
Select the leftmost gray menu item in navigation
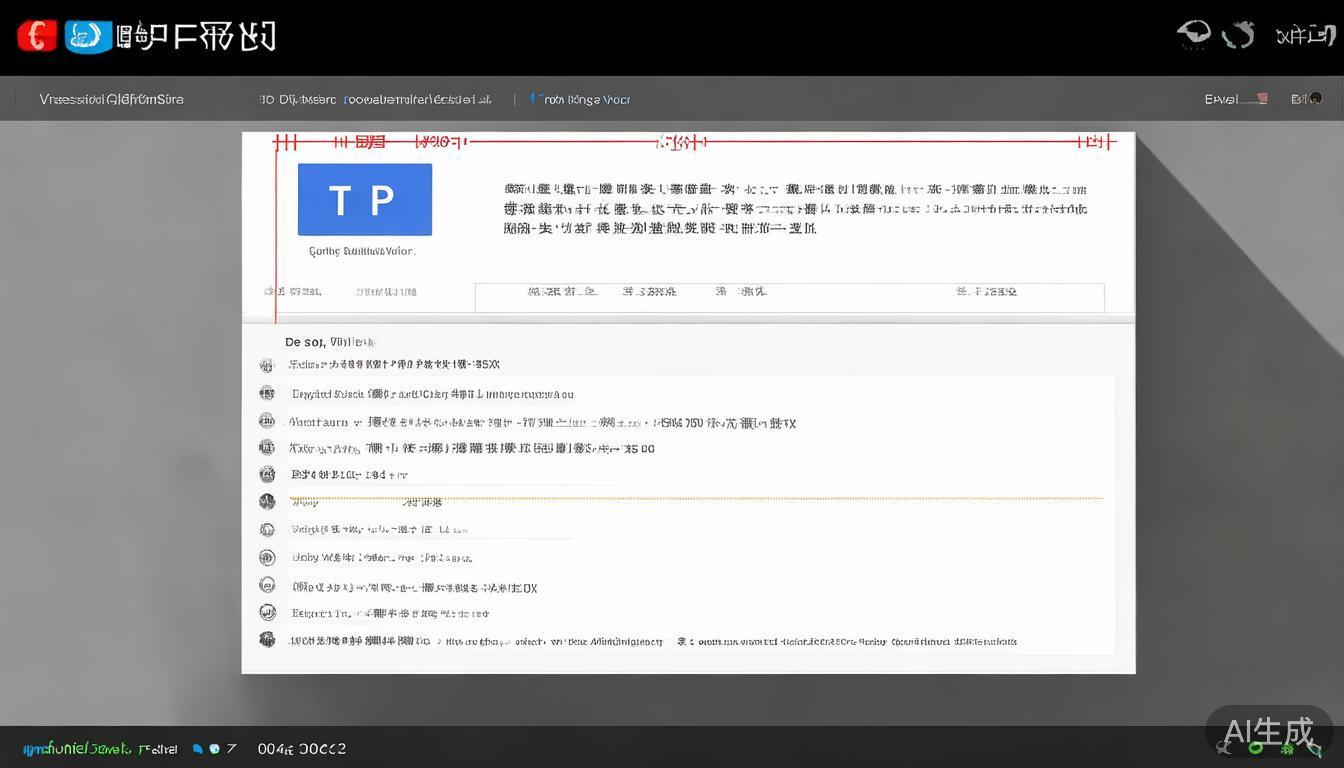[110, 99]
